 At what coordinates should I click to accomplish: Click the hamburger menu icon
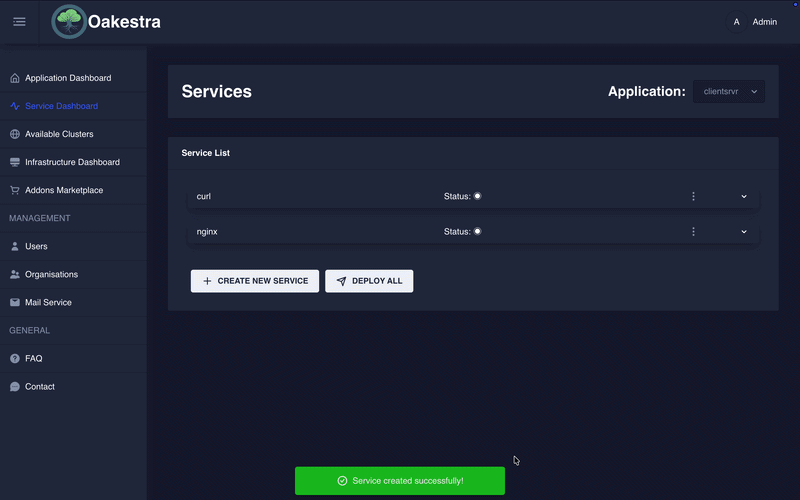[19, 22]
